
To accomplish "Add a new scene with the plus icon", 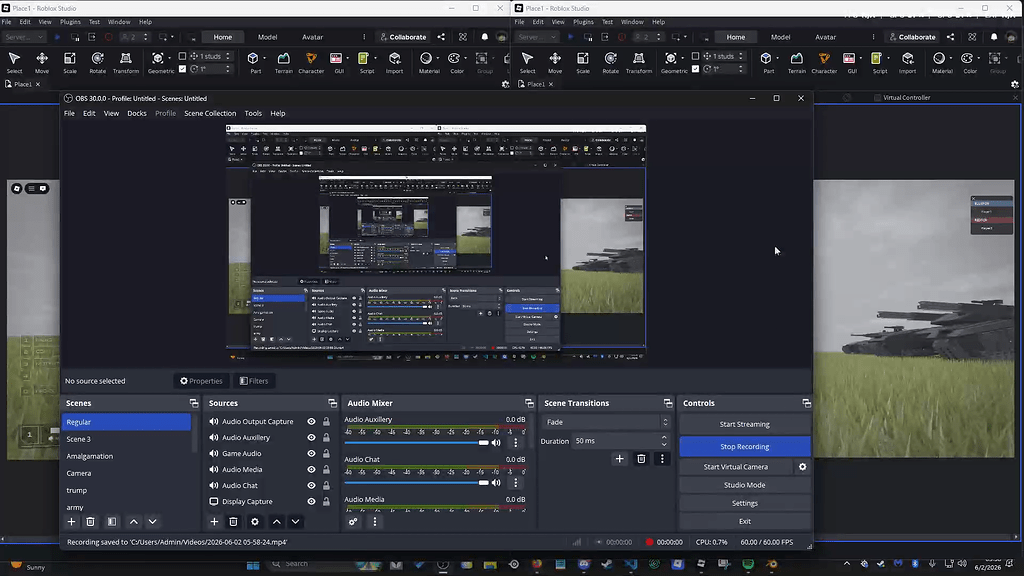I will coord(72,522).
